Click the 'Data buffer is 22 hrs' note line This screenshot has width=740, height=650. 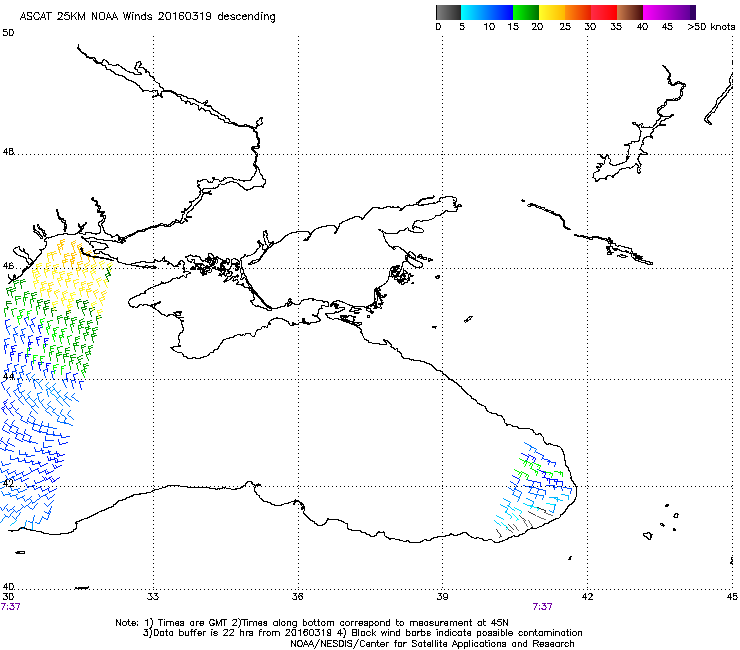point(362,633)
